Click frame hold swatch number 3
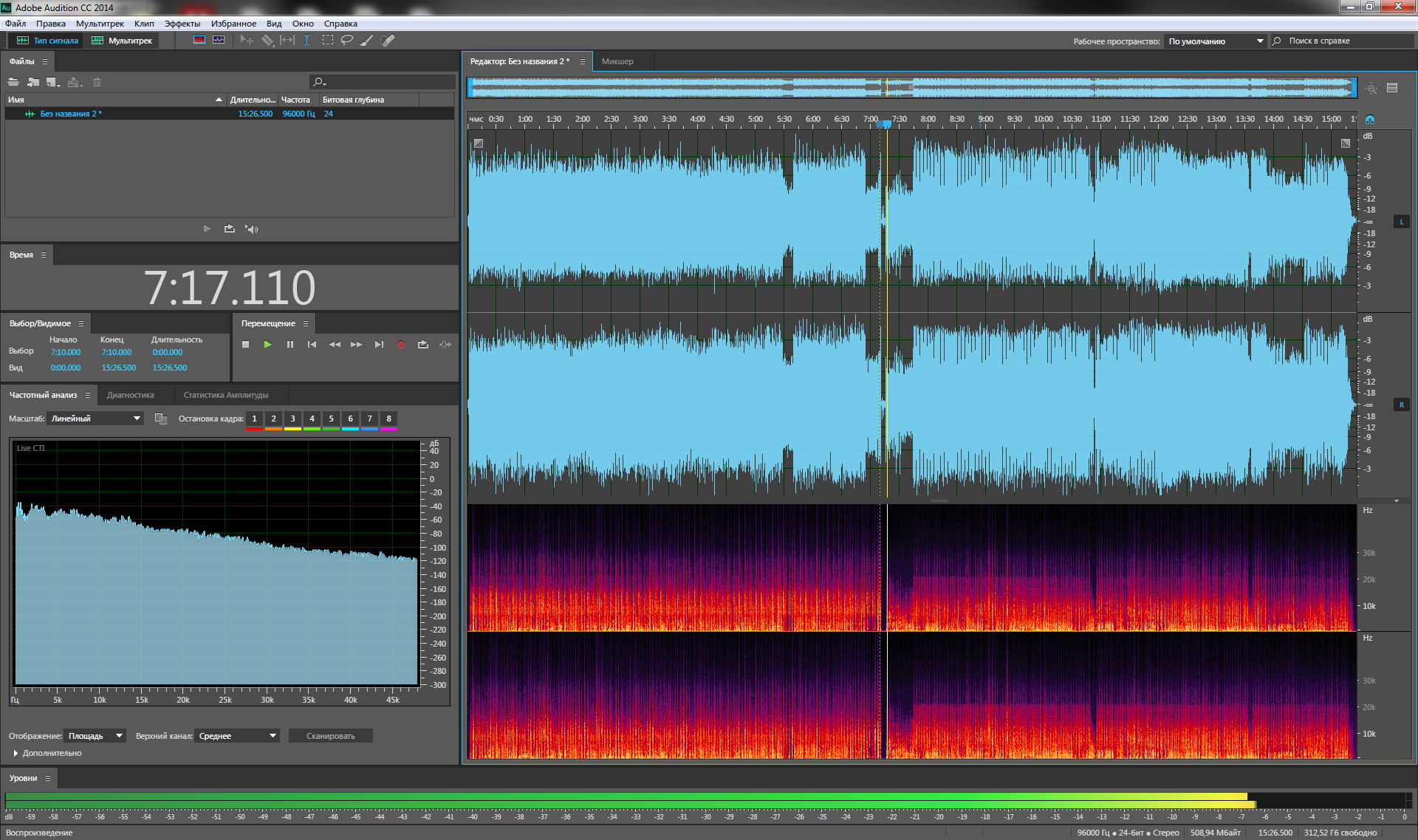 (292, 419)
